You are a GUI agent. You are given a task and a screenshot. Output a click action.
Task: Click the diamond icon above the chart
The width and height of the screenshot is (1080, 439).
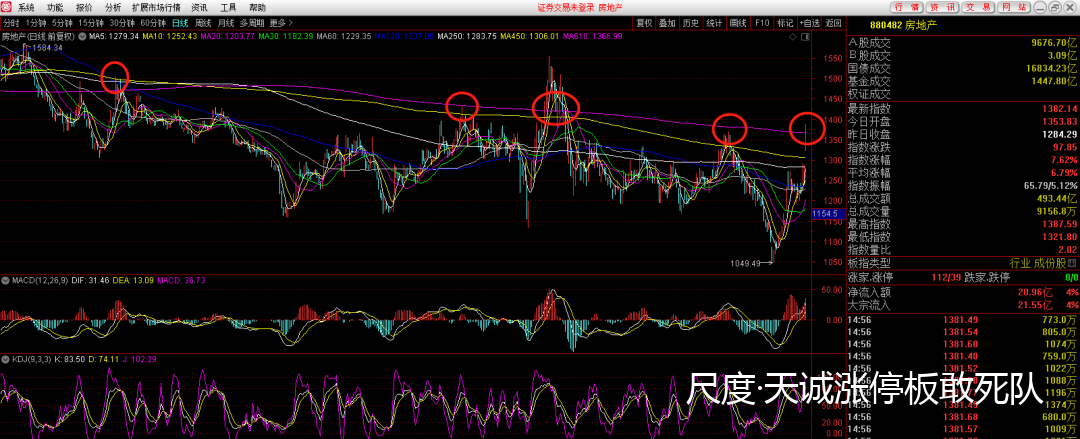point(793,36)
